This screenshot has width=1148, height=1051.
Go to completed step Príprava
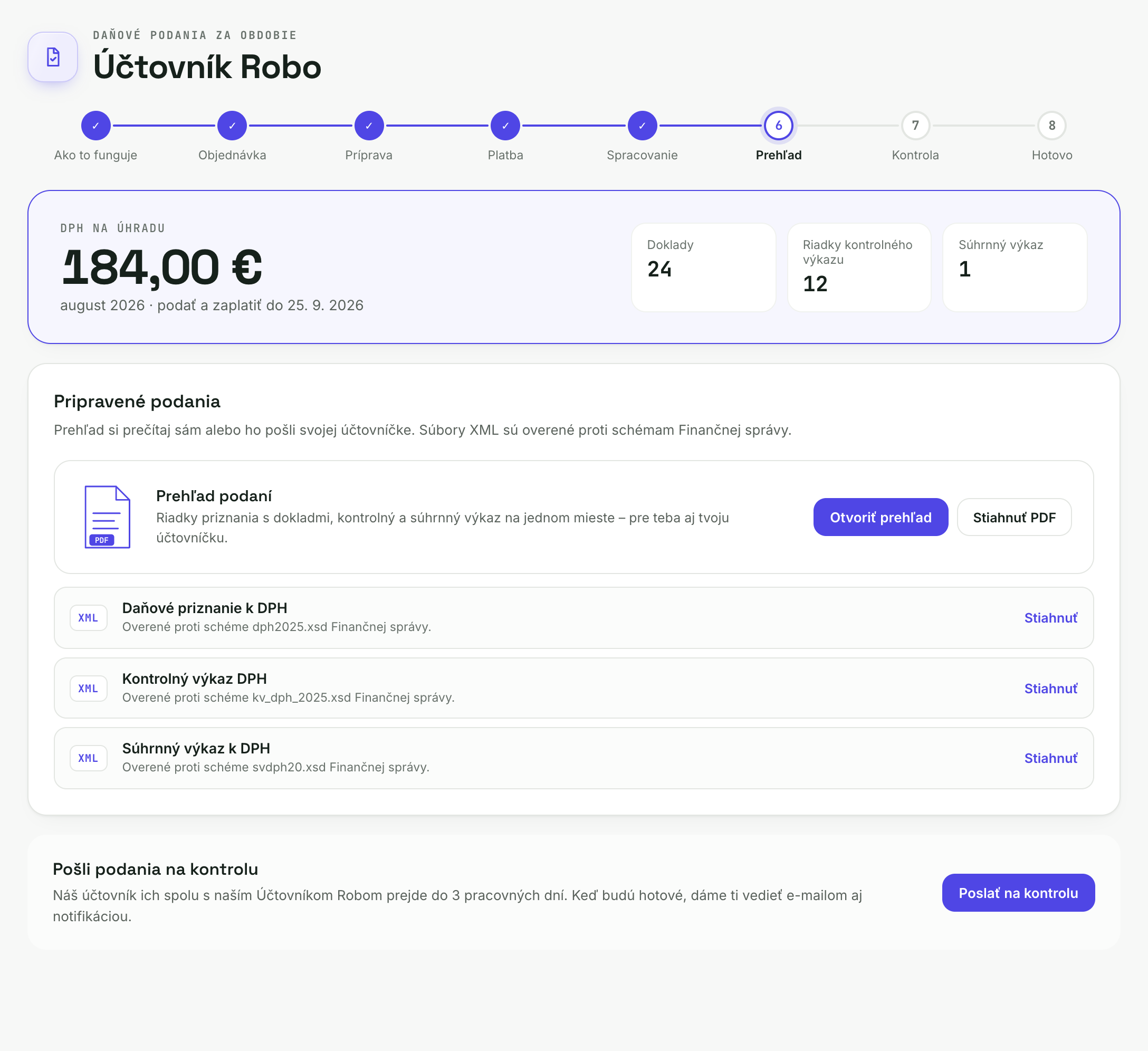coord(369,125)
